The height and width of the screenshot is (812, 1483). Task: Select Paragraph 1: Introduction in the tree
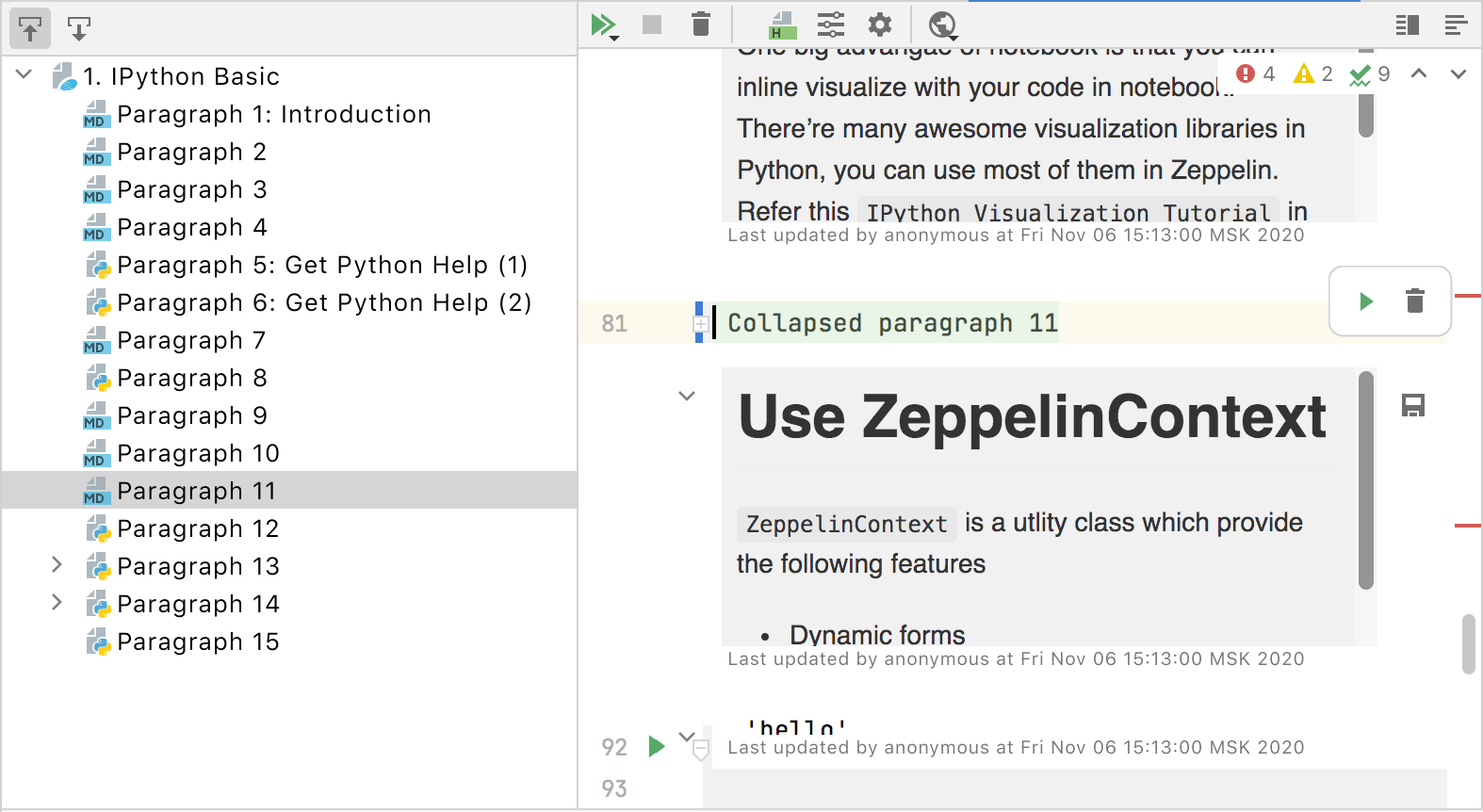[x=274, y=114]
